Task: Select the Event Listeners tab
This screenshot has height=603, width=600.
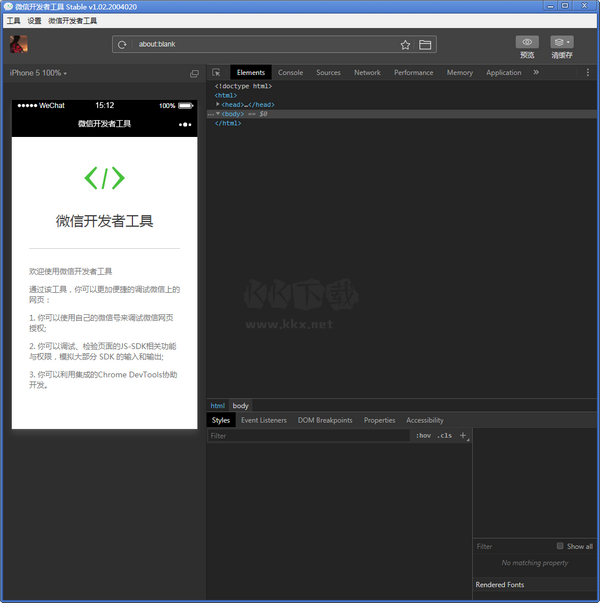Action: tap(264, 420)
